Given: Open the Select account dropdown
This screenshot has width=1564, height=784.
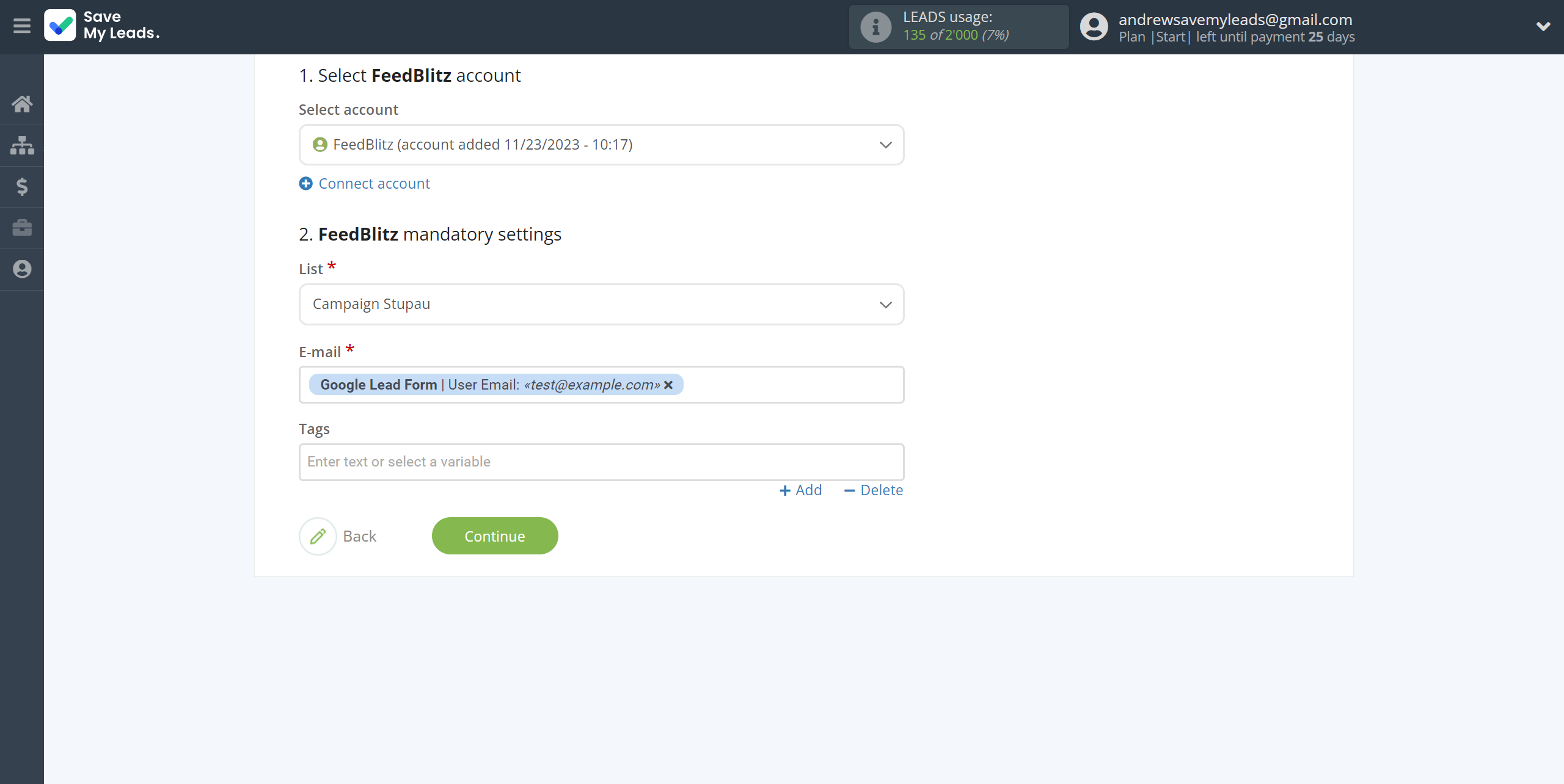Looking at the screenshot, I should [601, 145].
